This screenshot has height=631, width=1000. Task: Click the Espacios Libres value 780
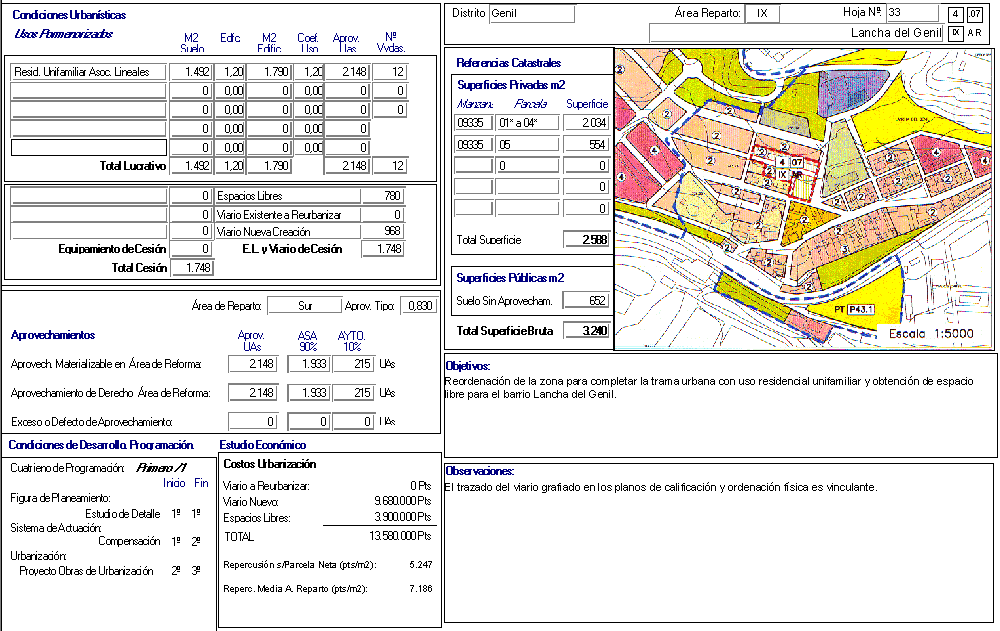tap(383, 196)
